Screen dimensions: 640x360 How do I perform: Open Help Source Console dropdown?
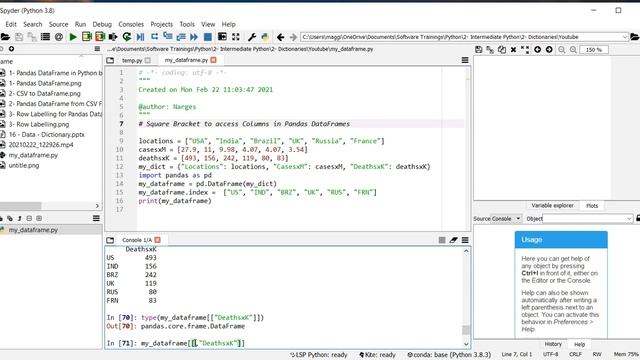point(506,219)
